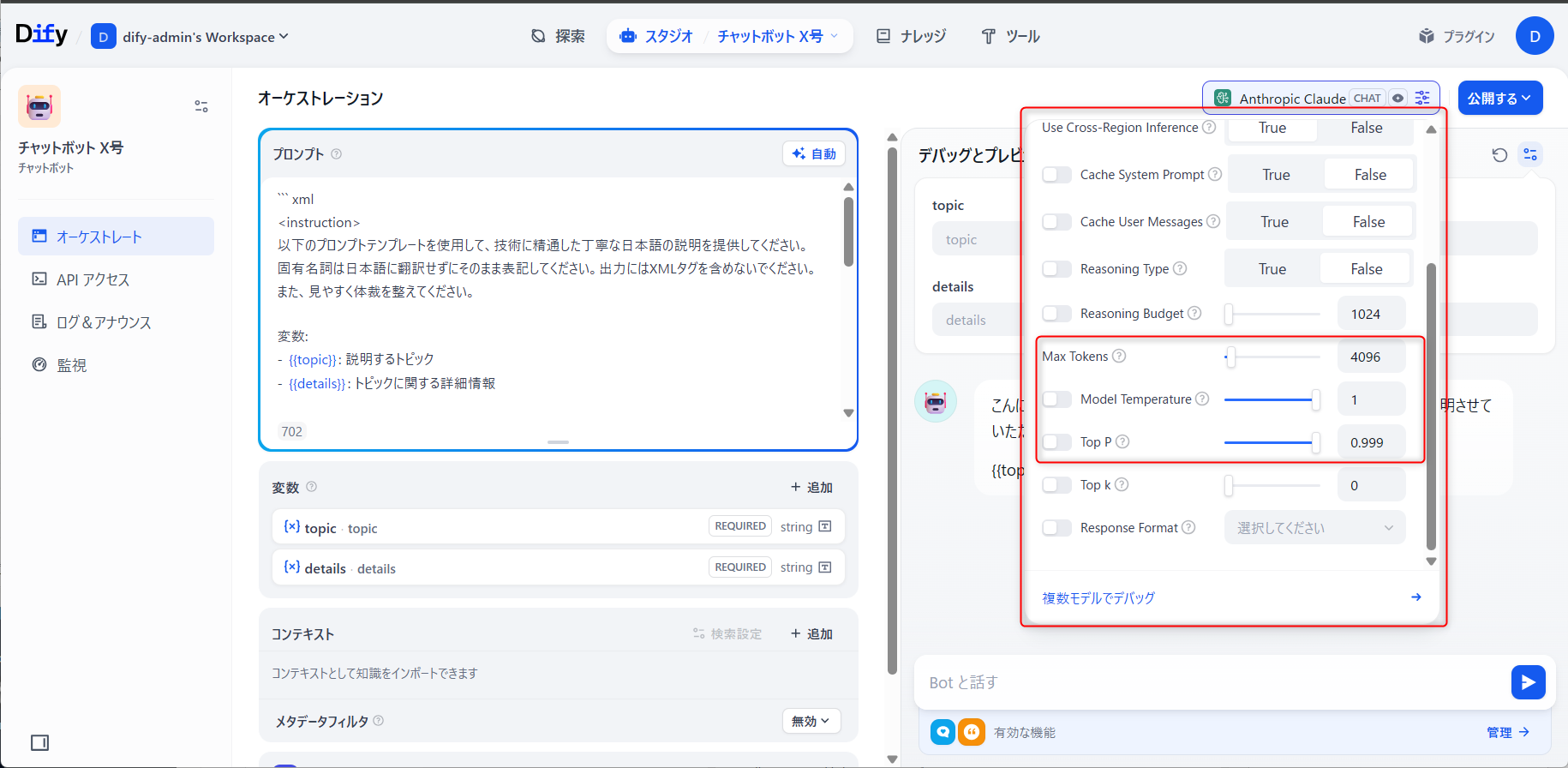1568x768 pixels.
Task: Click help icon next to プロンプト
Action: 336,154
